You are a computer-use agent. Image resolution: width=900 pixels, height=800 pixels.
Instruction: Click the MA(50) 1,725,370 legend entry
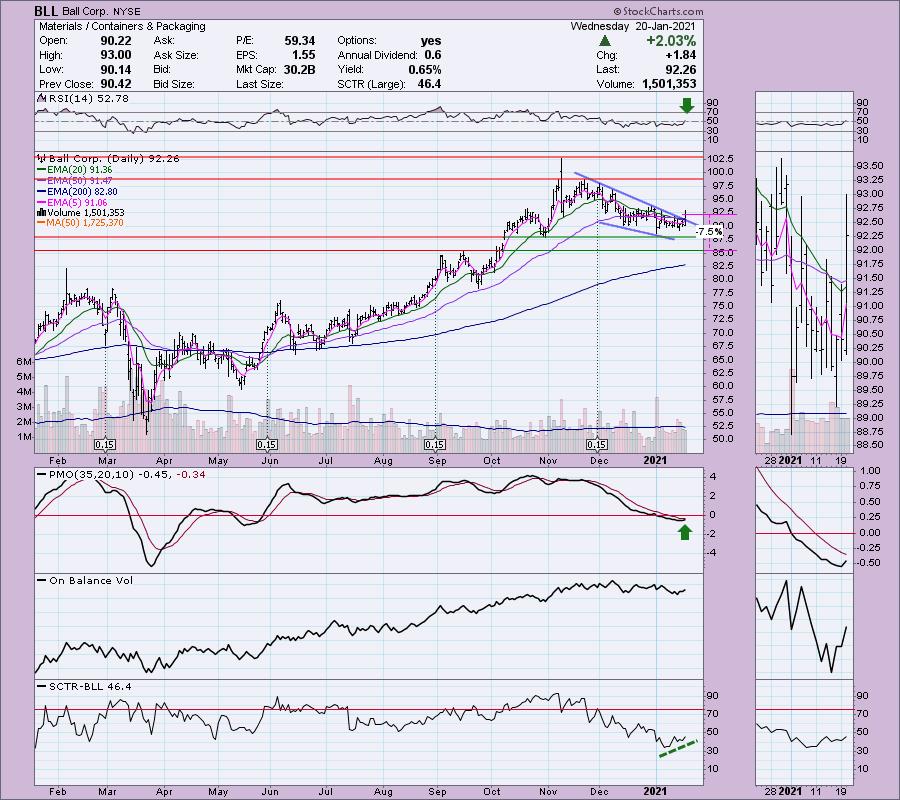coord(80,223)
